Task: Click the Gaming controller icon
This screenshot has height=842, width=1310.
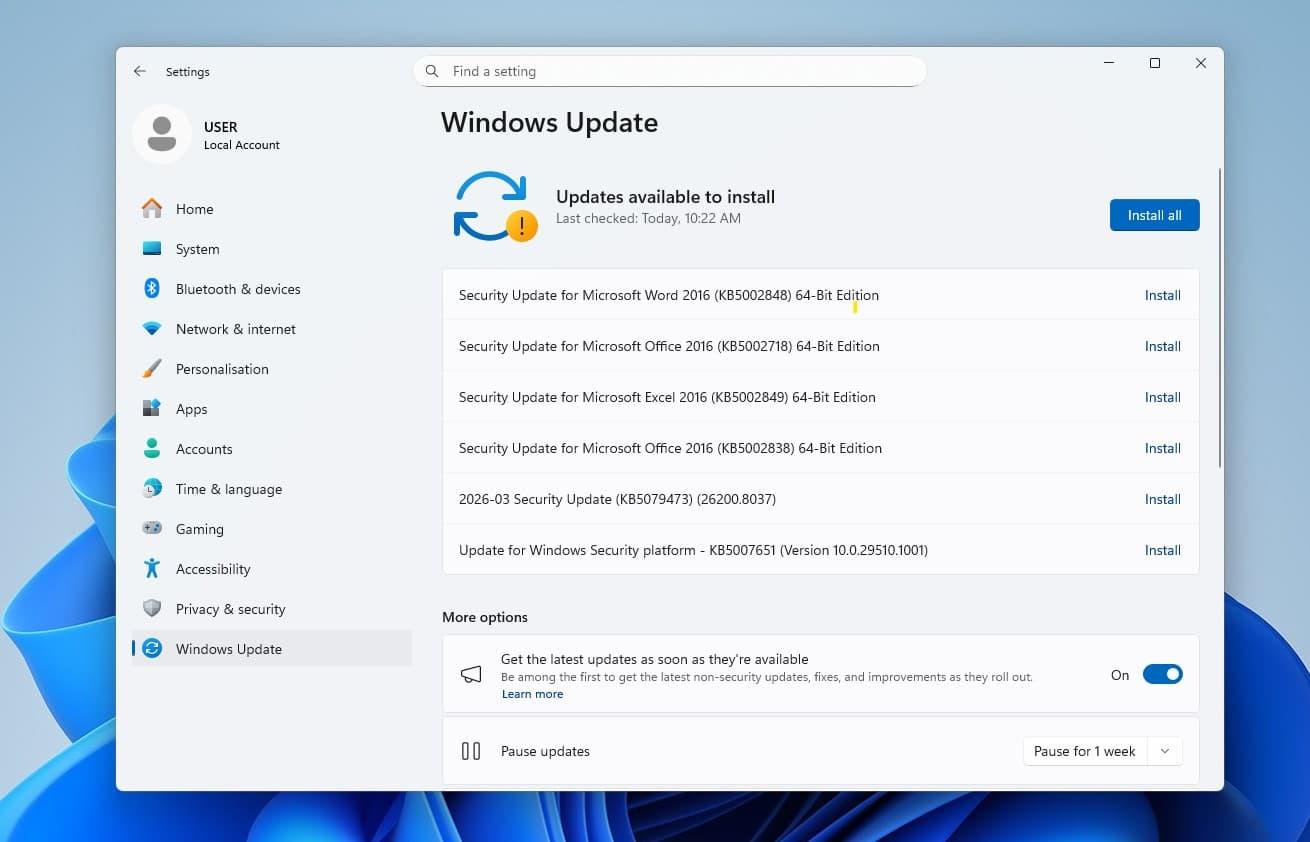Action: [152, 529]
